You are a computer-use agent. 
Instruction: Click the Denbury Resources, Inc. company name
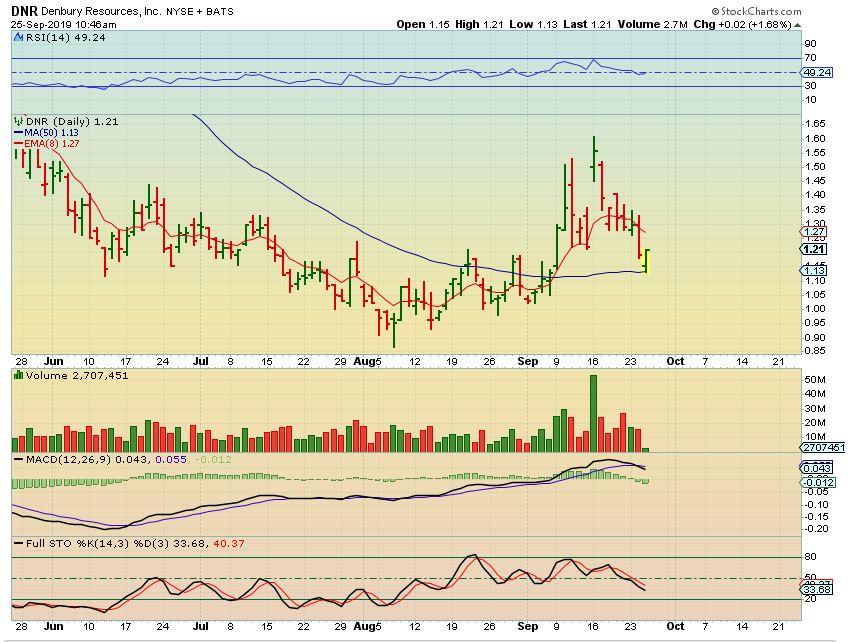tap(100, 11)
